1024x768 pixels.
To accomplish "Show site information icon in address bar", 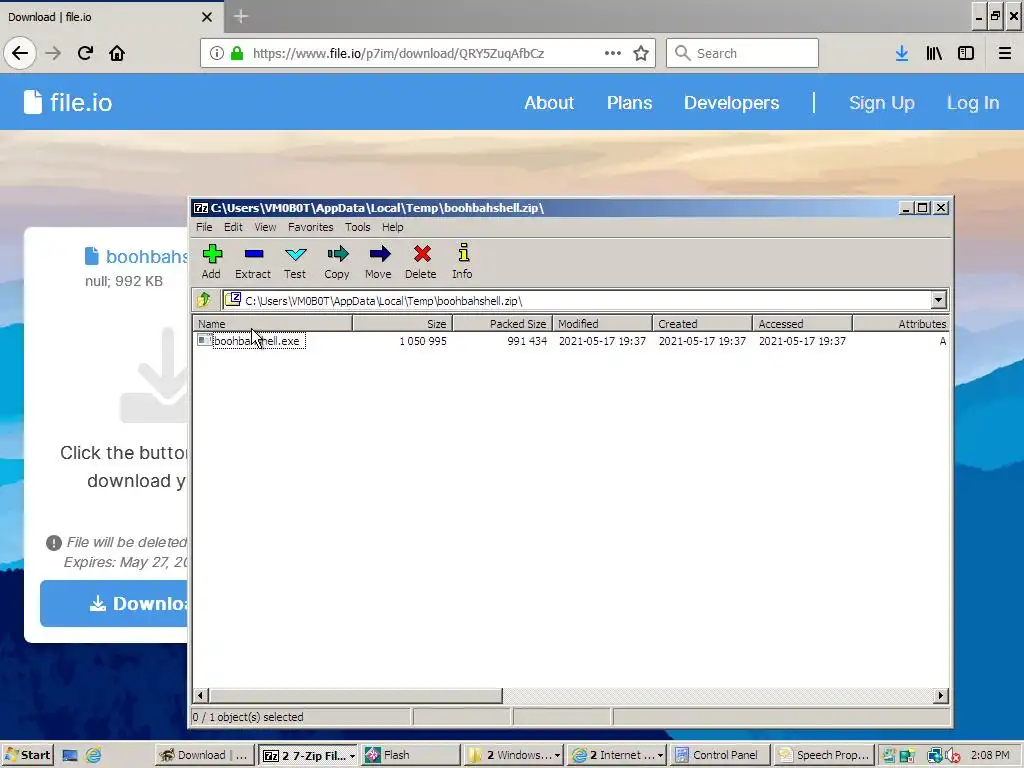I will point(217,53).
